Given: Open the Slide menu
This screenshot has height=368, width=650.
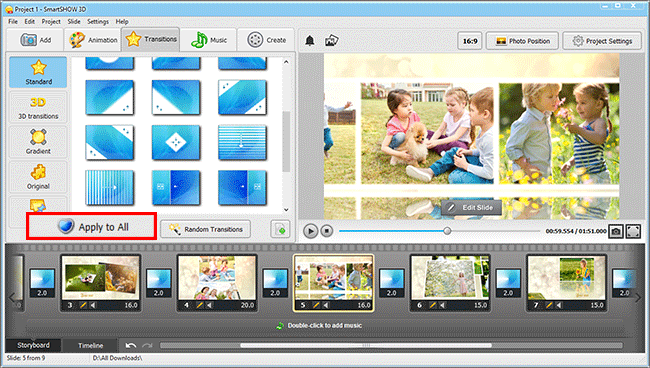Looking at the screenshot, I should point(74,22).
